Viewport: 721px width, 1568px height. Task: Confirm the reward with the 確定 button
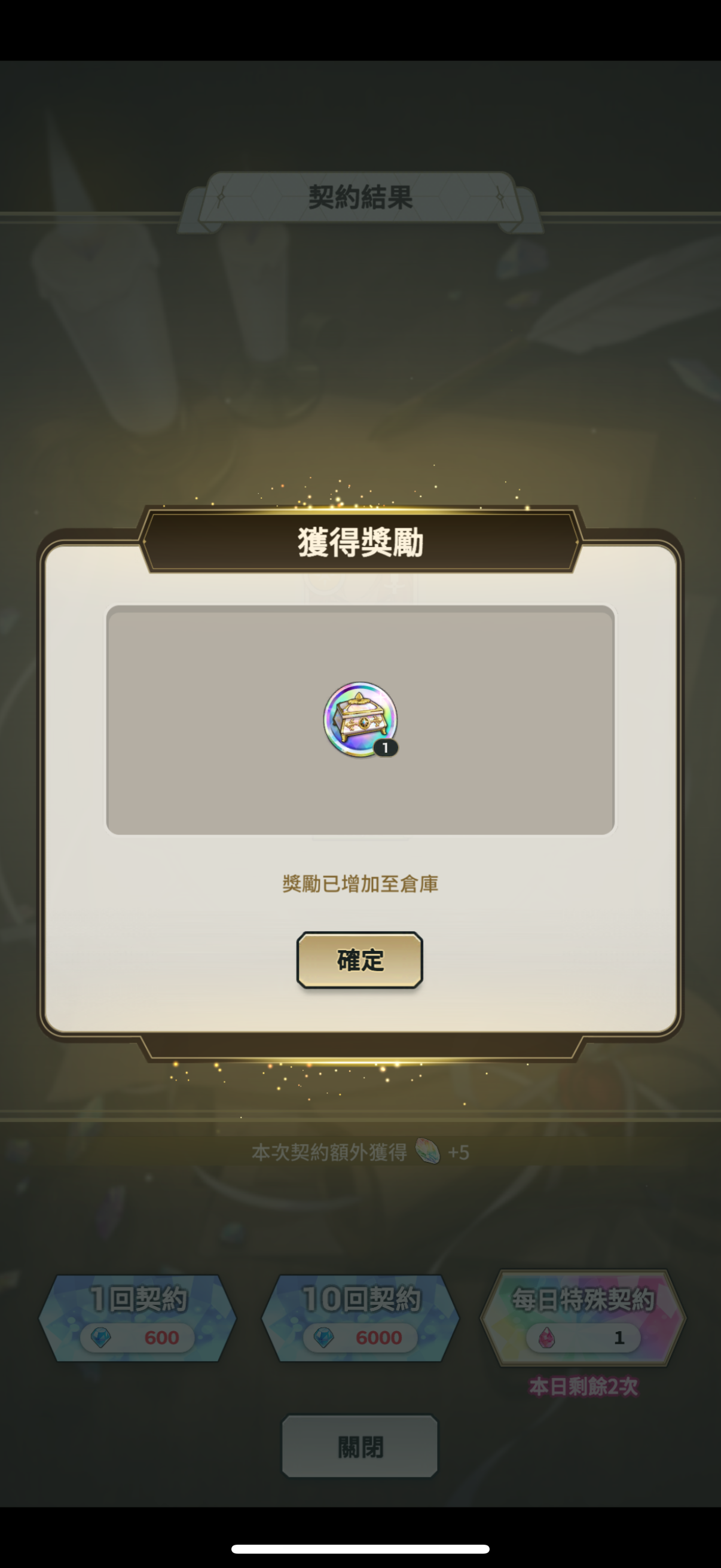tap(359, 960)
